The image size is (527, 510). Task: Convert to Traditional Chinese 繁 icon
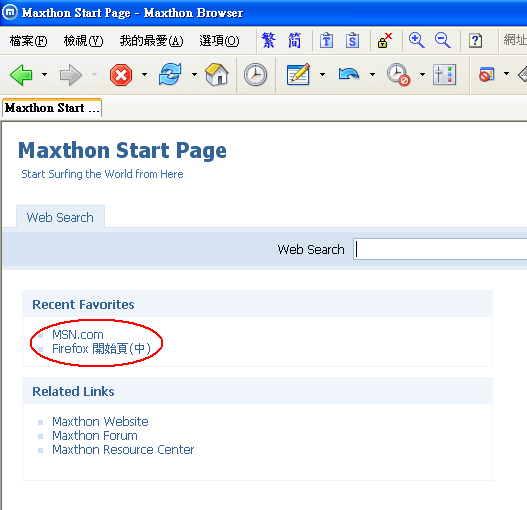point(269,40)
